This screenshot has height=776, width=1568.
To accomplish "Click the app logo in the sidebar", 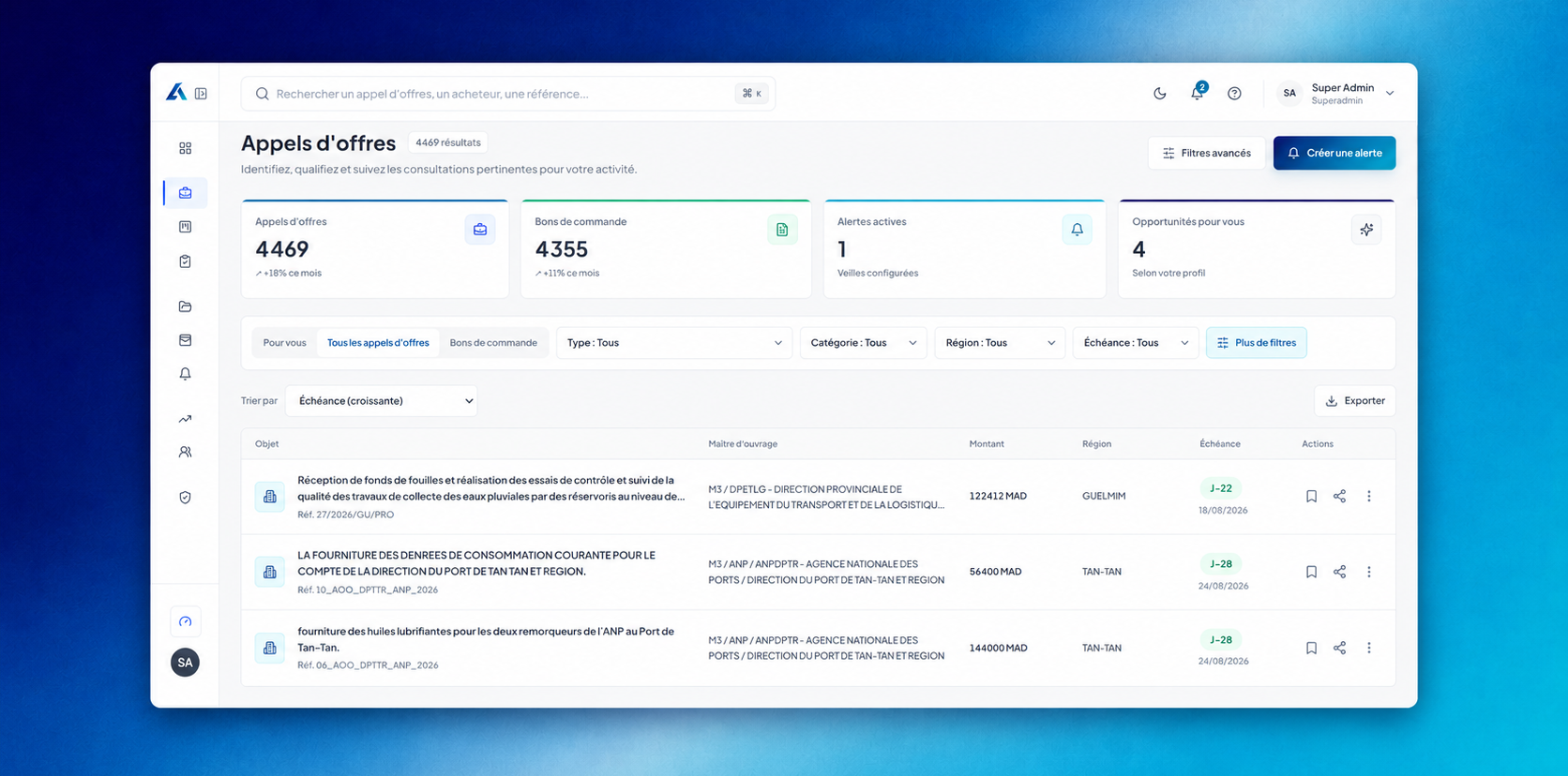I will click(175, 92).
